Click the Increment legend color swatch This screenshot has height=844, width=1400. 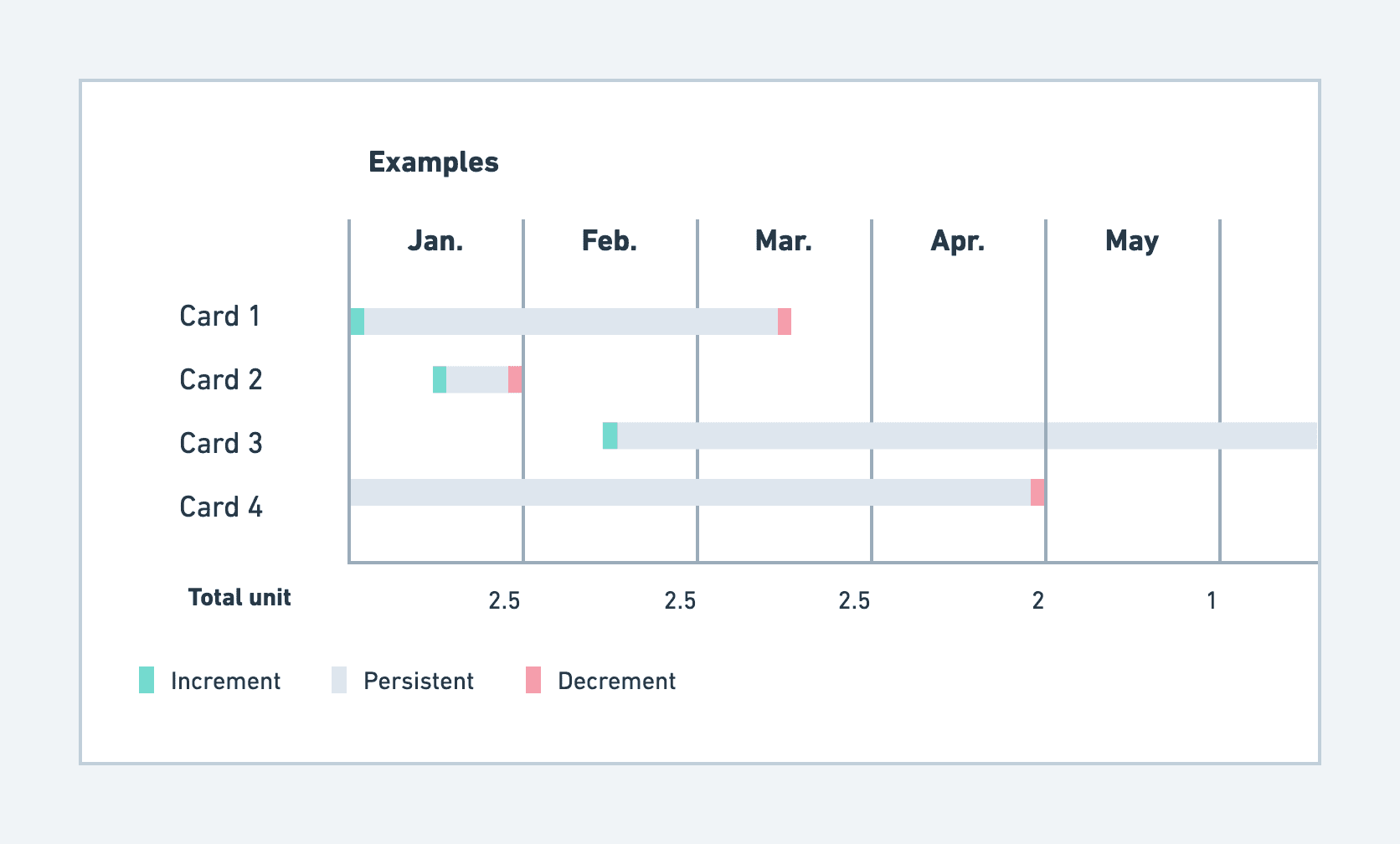tap(147, 680)
